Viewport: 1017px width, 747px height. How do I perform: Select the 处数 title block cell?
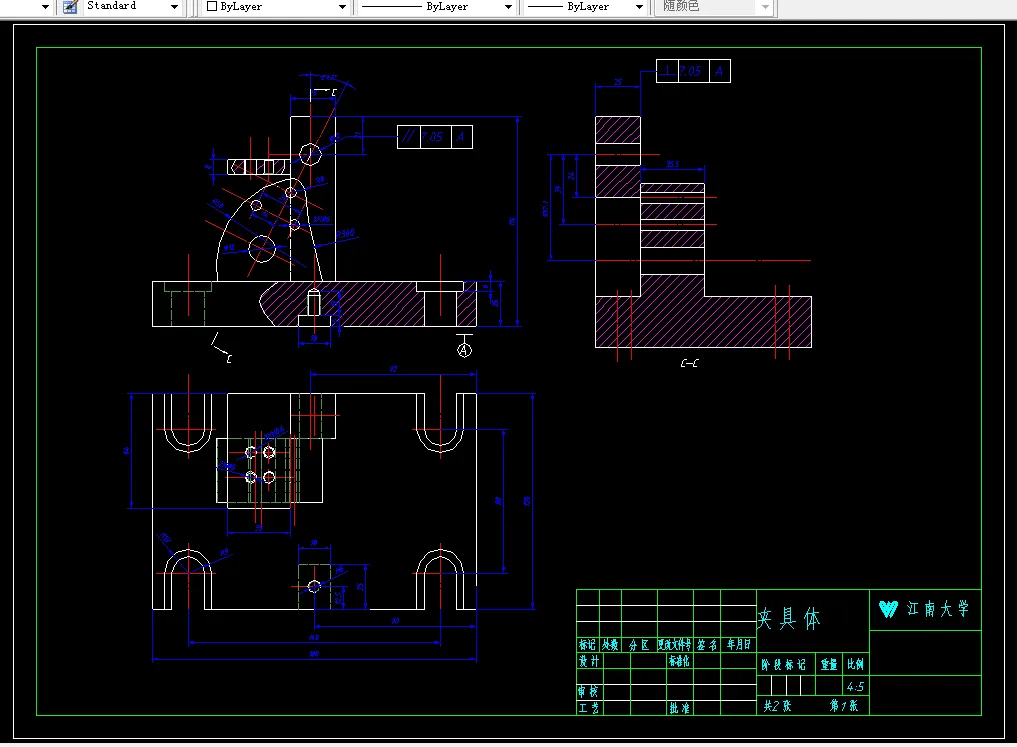[x=610, y=645]
